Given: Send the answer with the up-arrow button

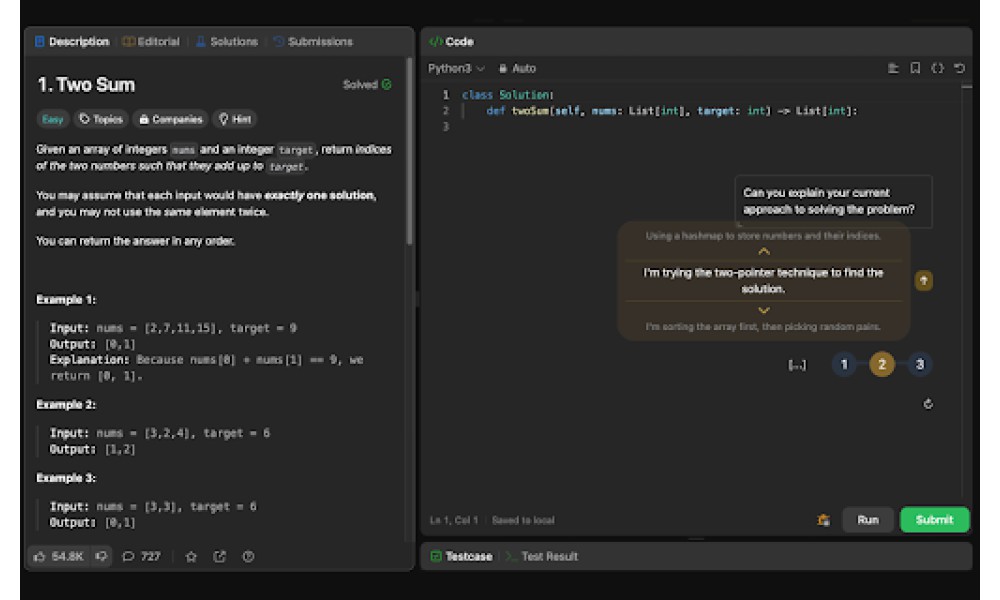Looking at the screenshot, I should click(923, 281).
